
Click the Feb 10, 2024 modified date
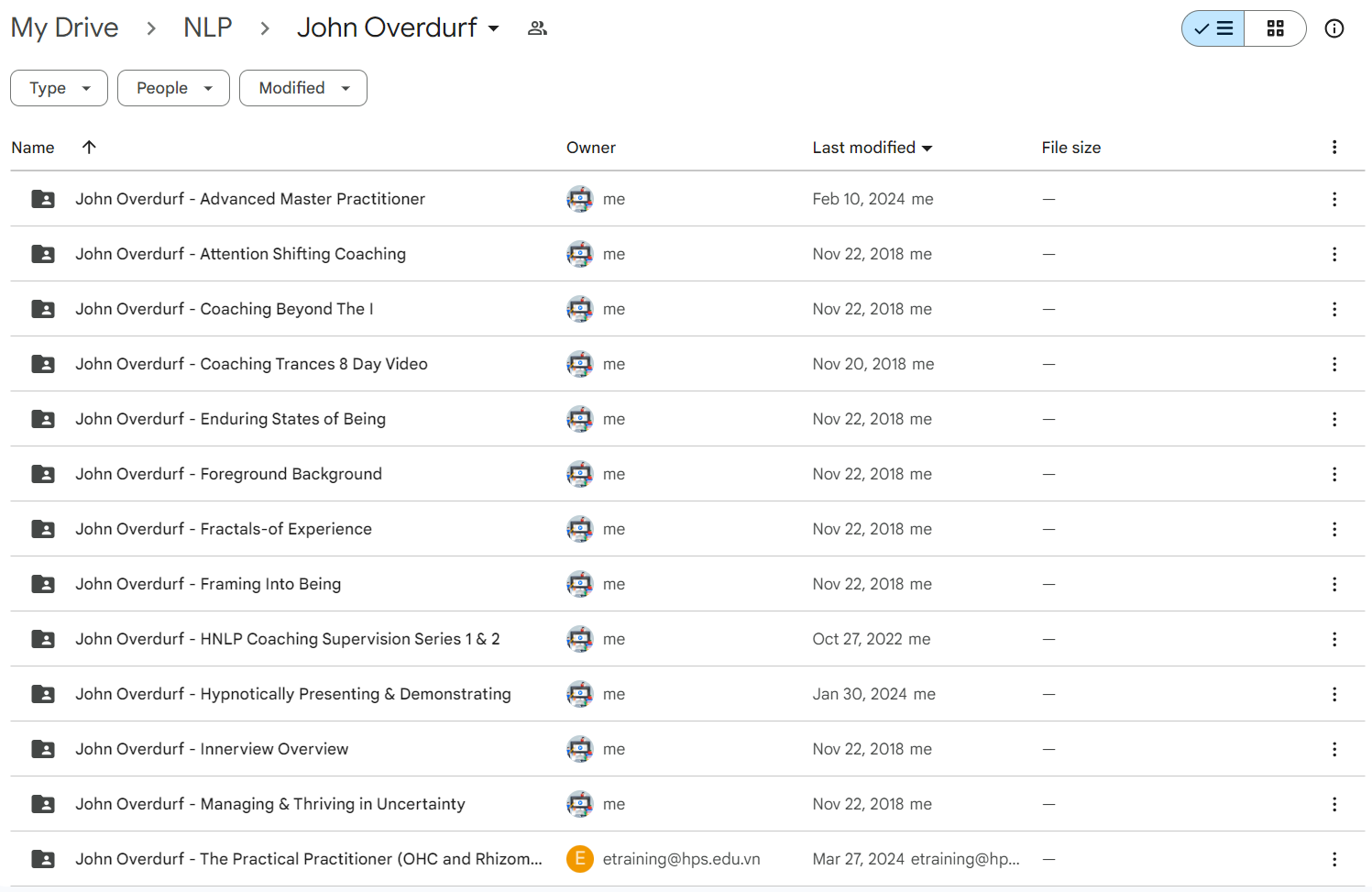pyautogui.click(x=859, y=199)
